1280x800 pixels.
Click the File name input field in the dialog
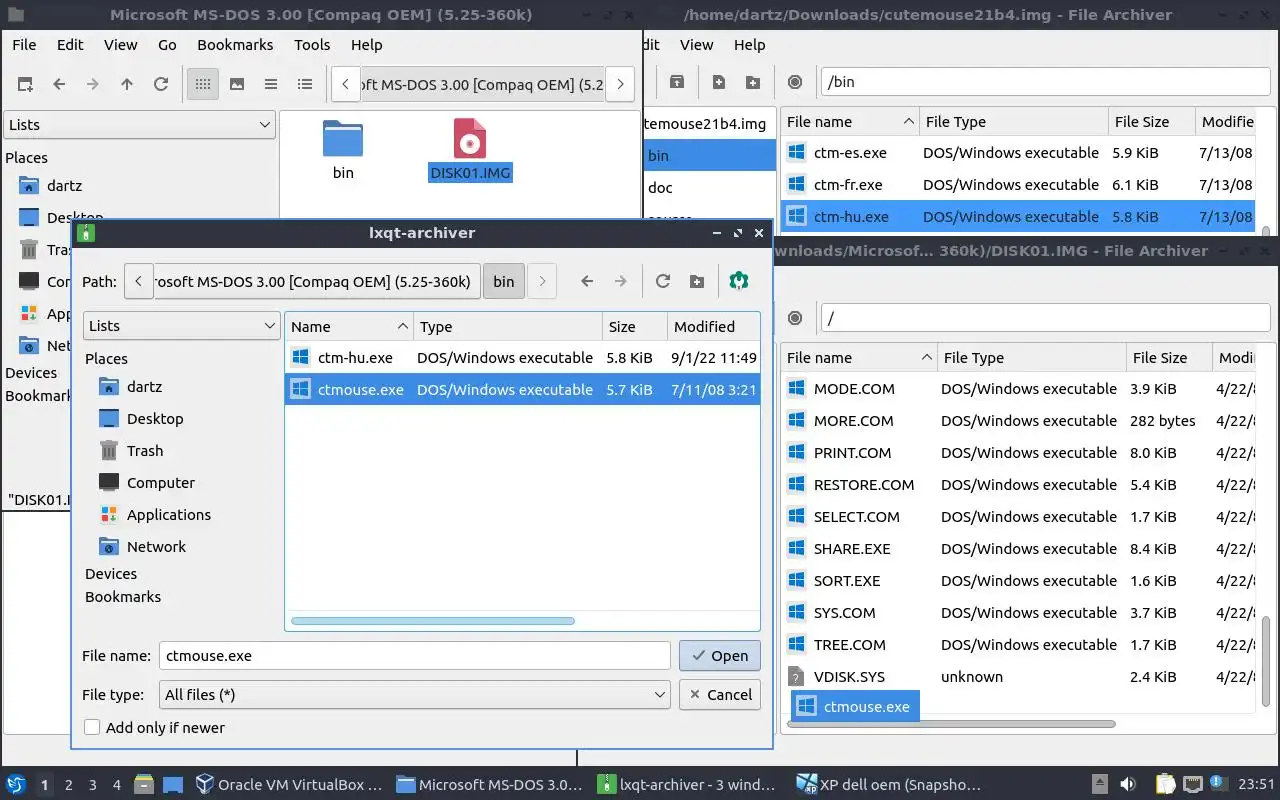[415, 656]
